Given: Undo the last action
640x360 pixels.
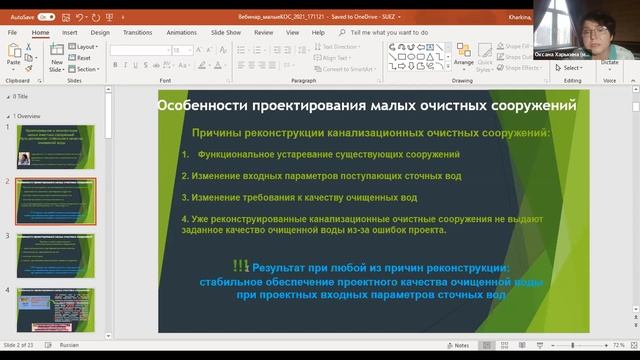Looking at the screenshot, I should click(80, 17).
